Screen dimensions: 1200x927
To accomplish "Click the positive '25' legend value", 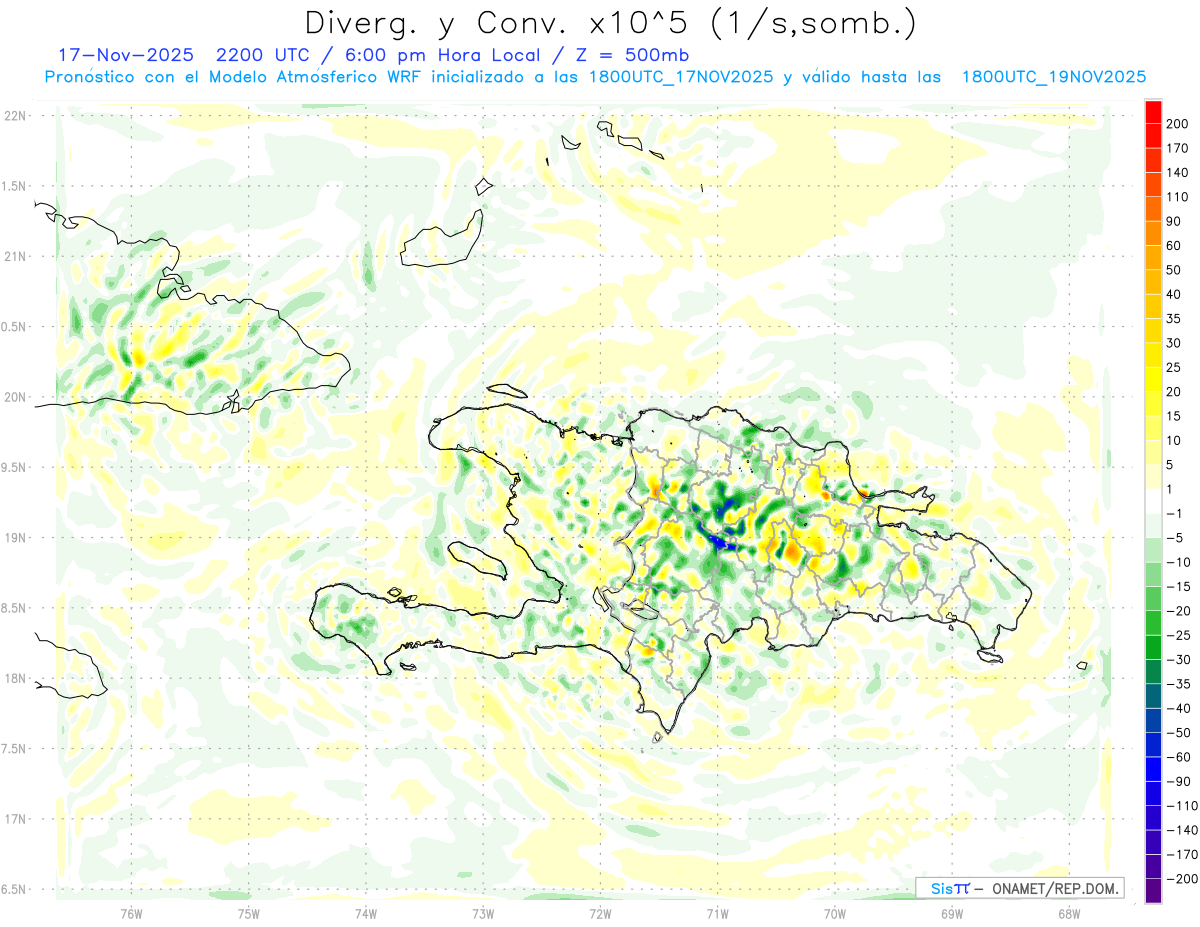I will coord(1175,367).
